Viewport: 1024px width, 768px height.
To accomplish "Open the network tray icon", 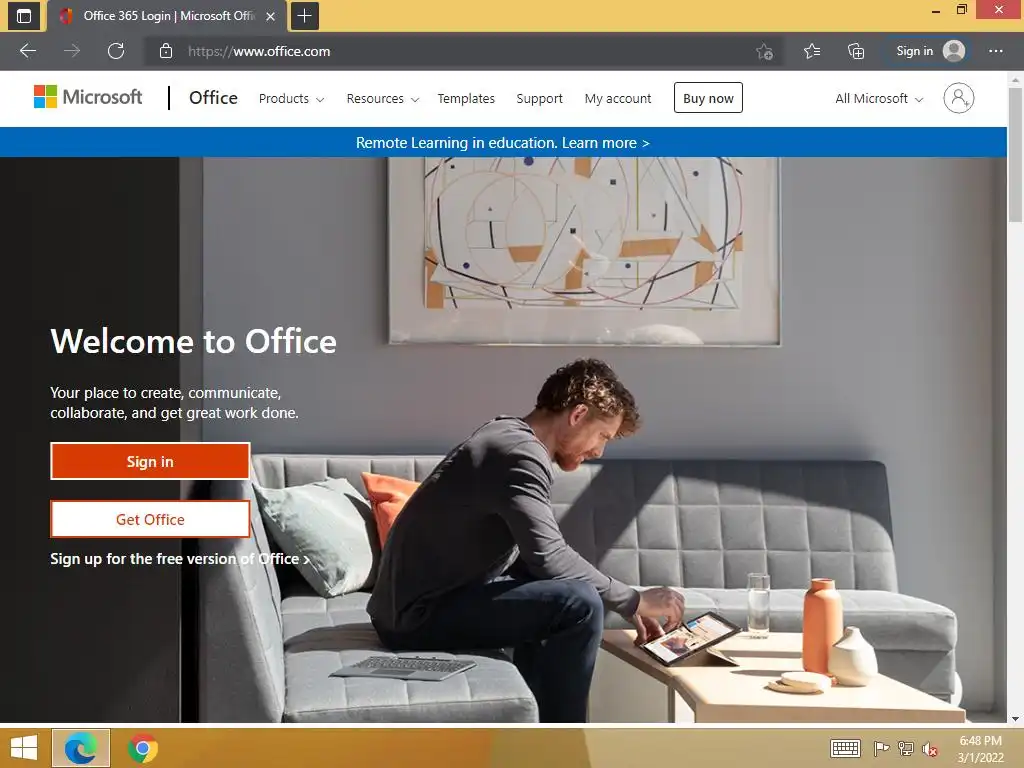I will point(906,748).
